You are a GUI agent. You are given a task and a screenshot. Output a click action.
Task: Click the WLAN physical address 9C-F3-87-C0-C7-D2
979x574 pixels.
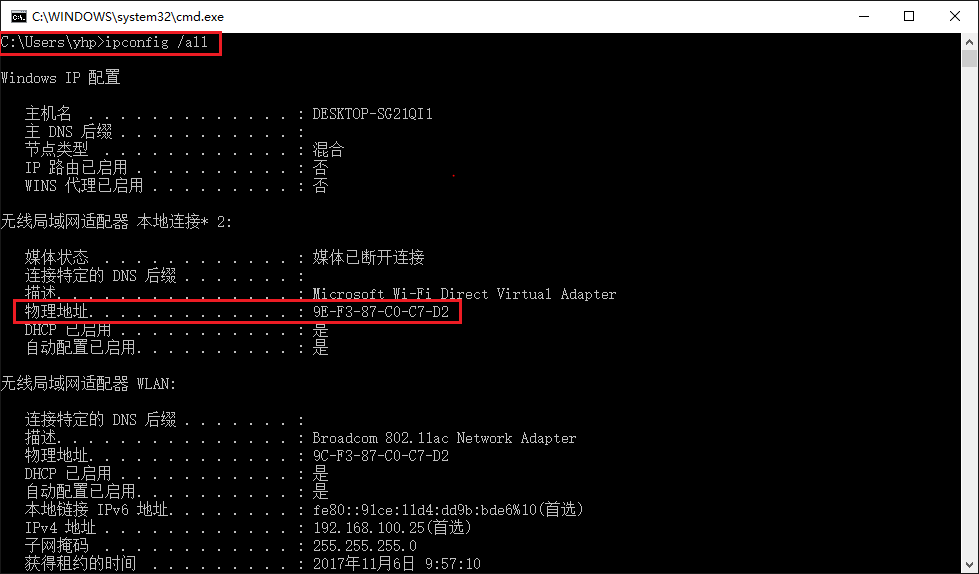pos(381,455)
